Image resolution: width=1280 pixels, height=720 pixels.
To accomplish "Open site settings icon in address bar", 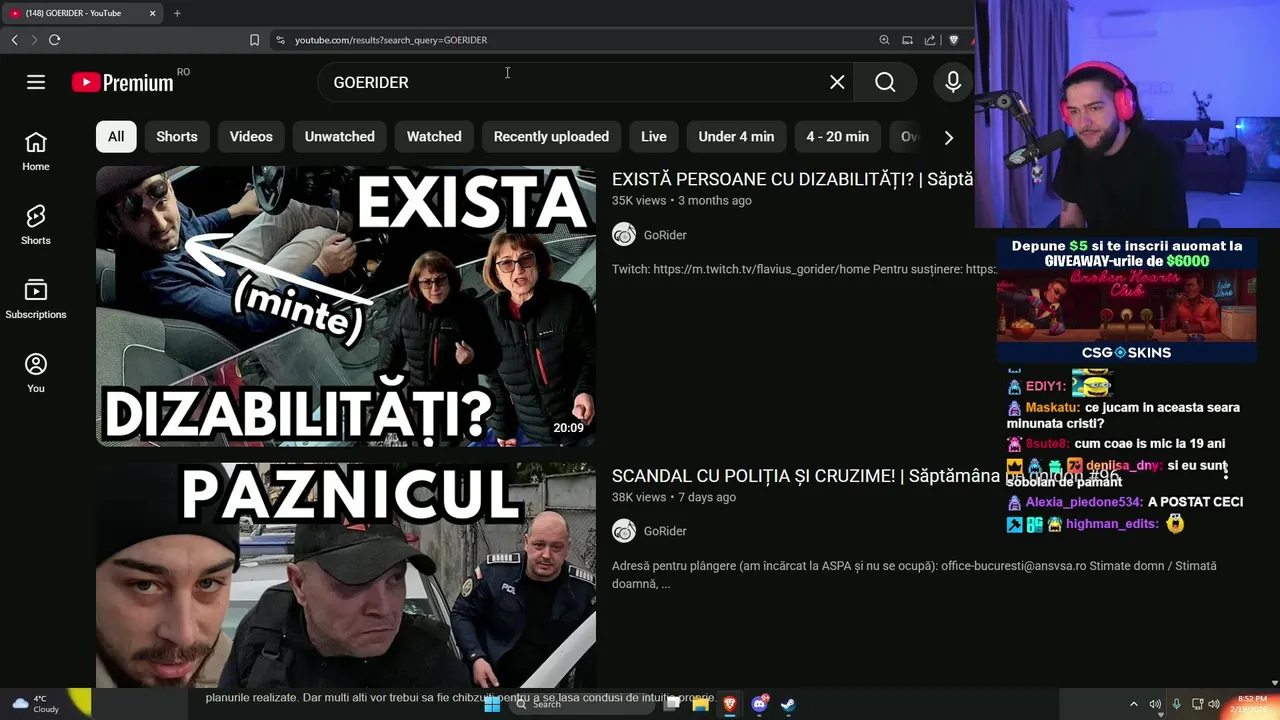I will tap(280, 40).
